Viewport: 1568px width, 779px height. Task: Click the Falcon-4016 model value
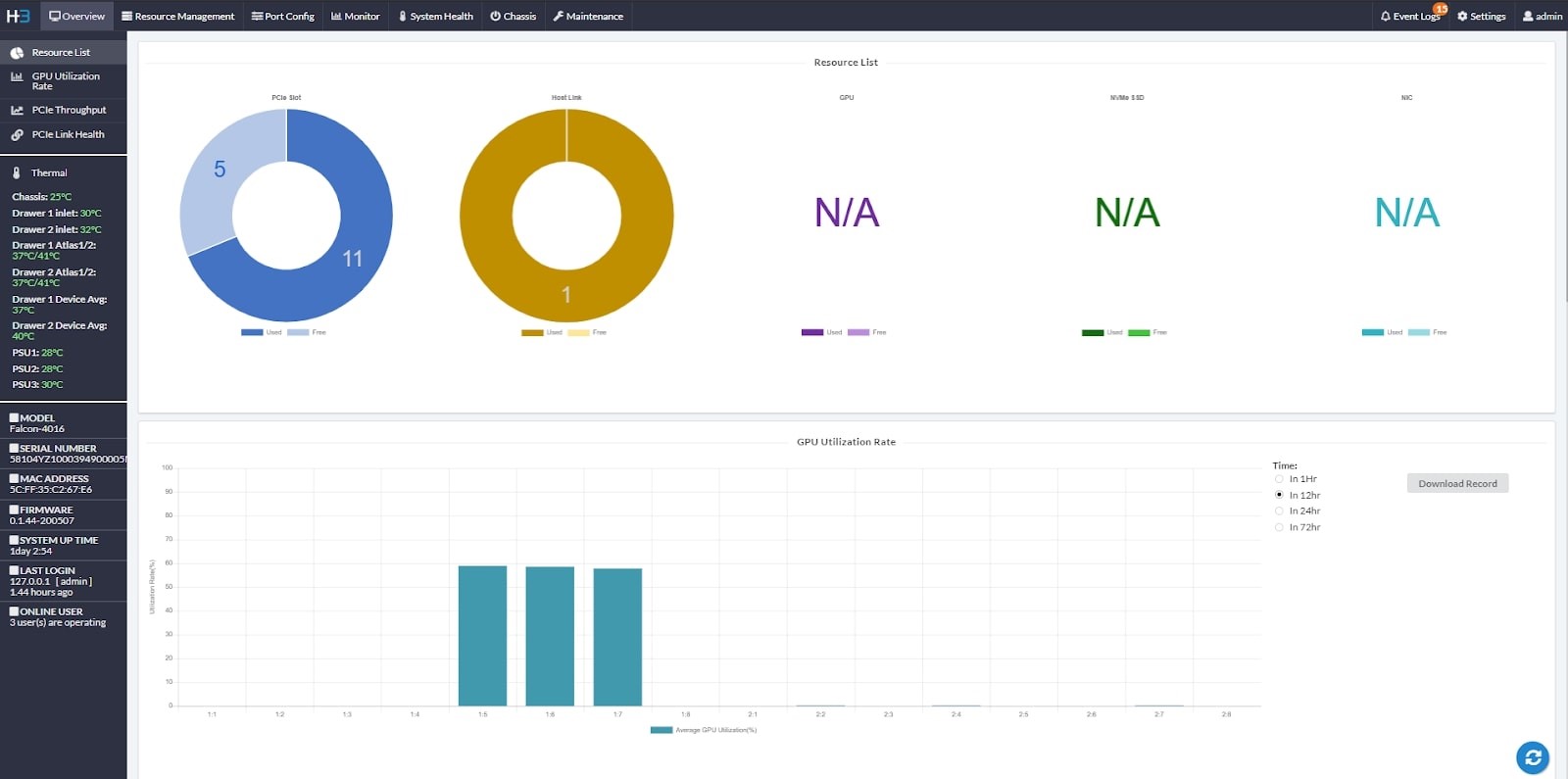click(x=37, y=429)
